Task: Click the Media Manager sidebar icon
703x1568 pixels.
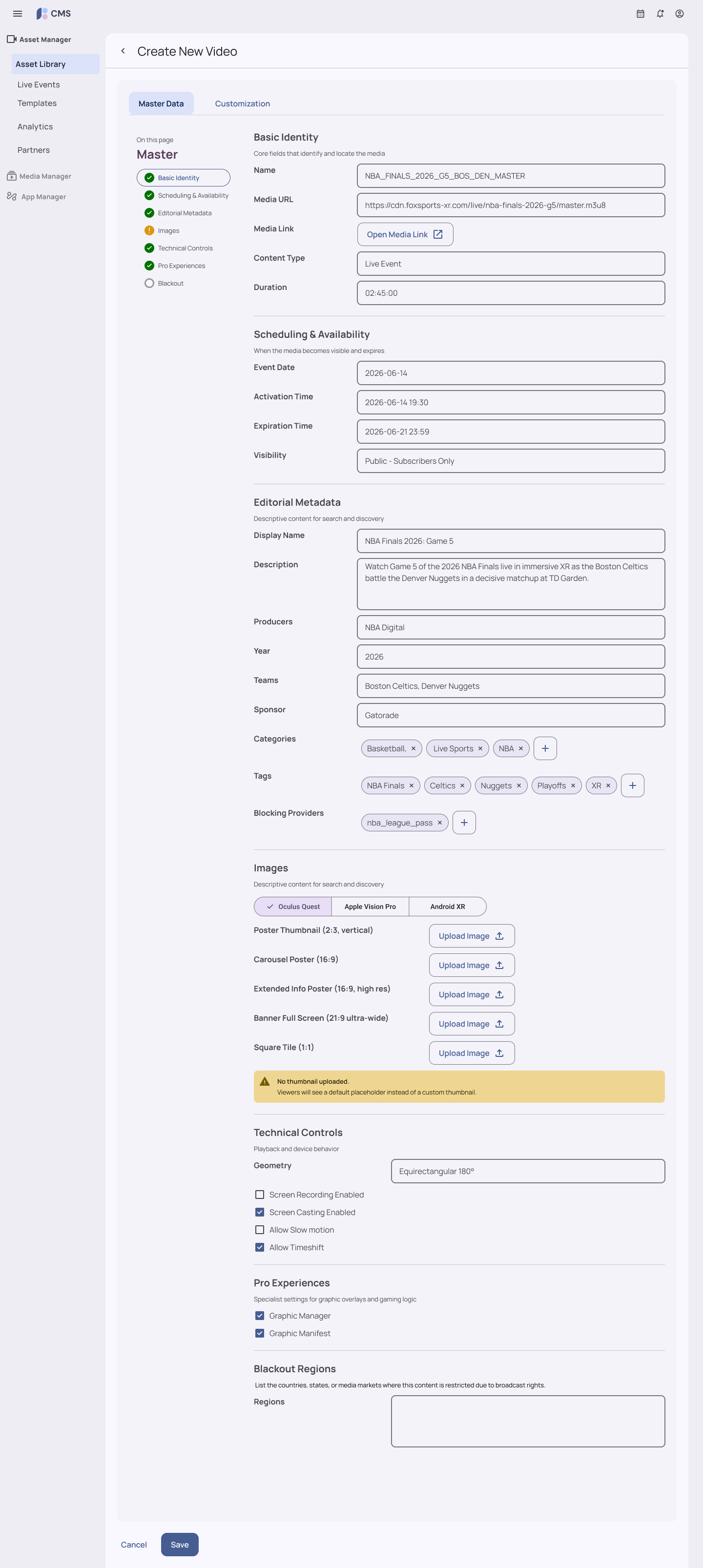Action: [x=12, y=176]
